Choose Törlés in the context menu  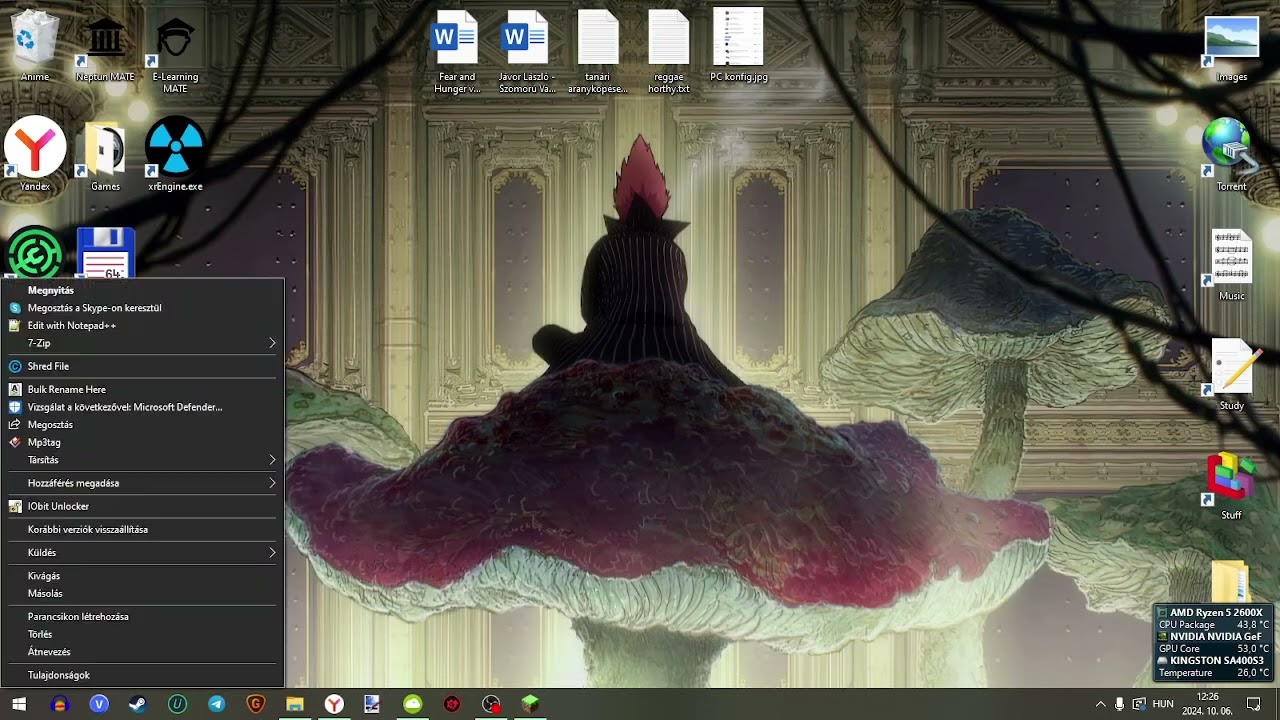(142, 634)
